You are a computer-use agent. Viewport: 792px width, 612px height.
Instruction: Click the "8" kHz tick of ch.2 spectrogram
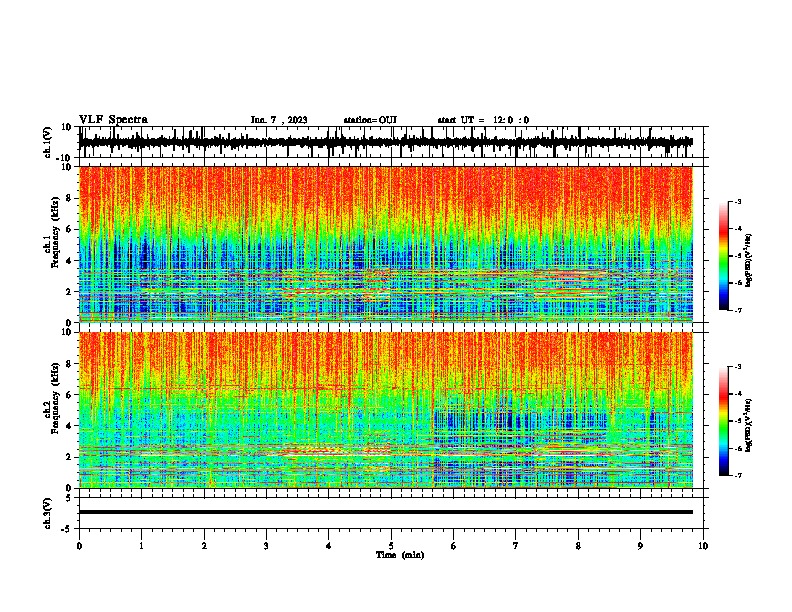point(70,364)
